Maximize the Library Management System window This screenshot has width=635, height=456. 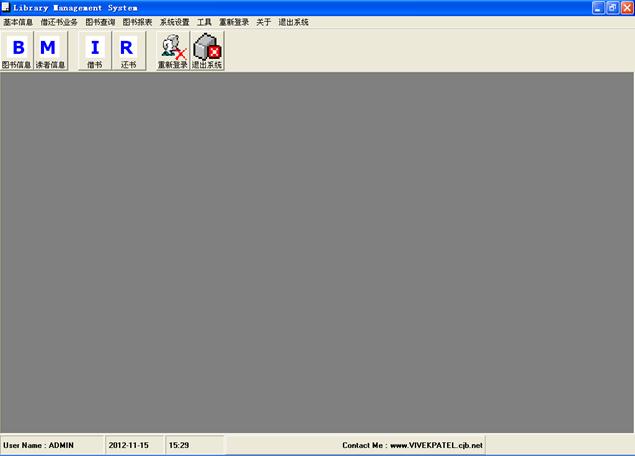click(612, 7)
